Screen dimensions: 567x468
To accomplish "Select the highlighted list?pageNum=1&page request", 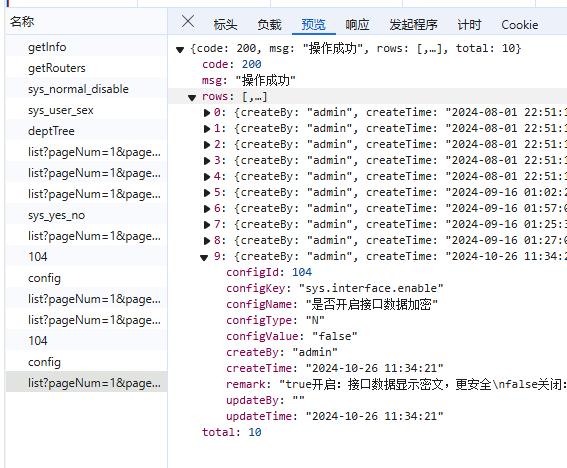I will (86, 383).
